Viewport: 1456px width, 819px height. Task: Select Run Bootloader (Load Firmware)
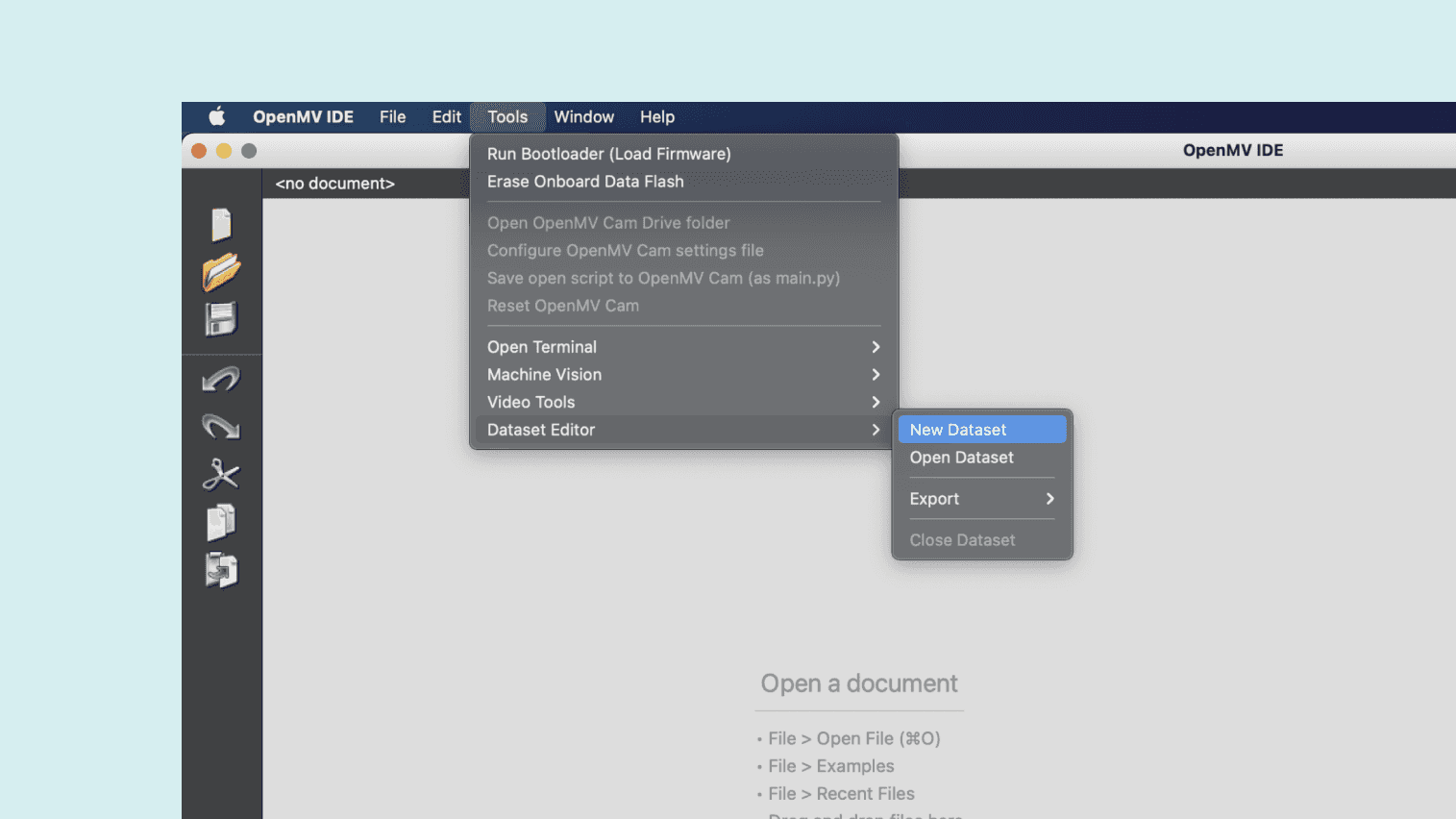[608, 154]
